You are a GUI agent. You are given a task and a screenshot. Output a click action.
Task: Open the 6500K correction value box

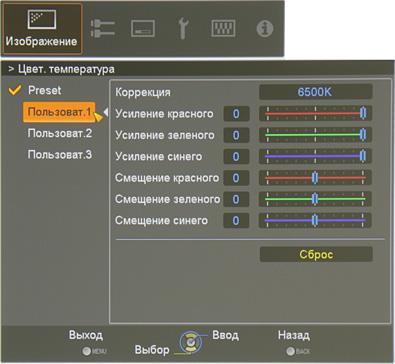315,92
